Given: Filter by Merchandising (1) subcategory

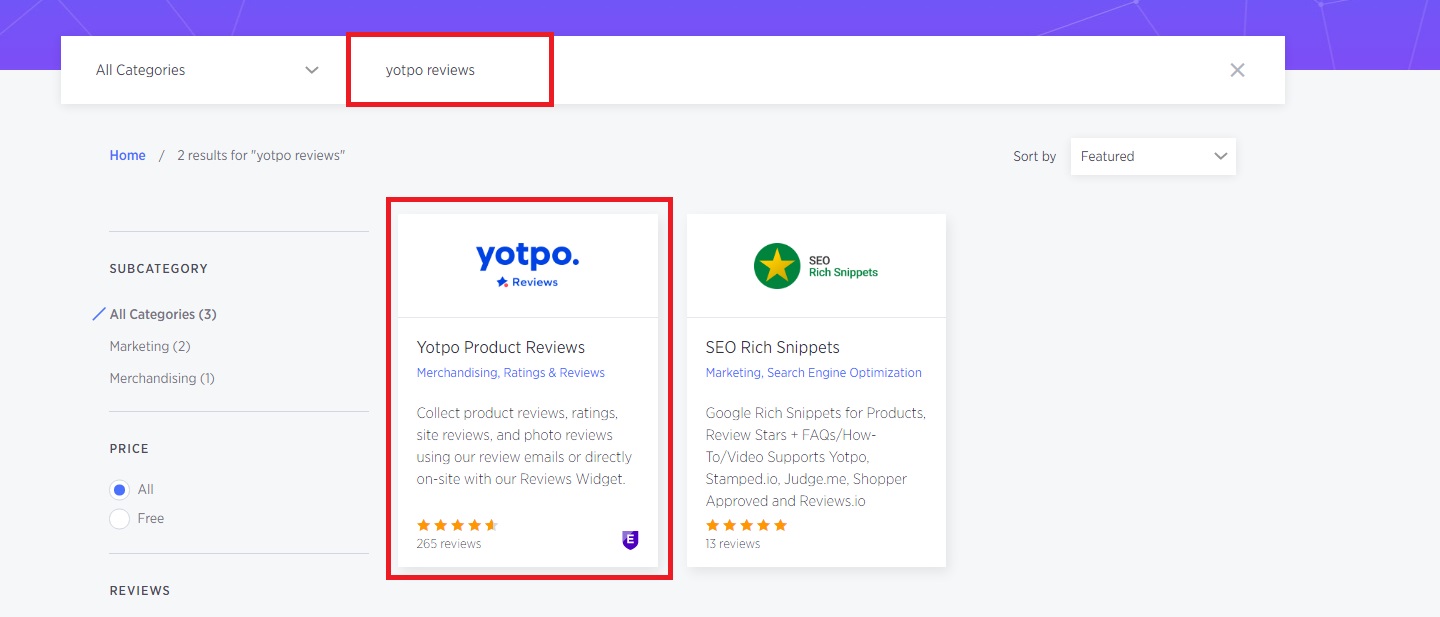Looking at the screenshot, I should coord(162,378).
